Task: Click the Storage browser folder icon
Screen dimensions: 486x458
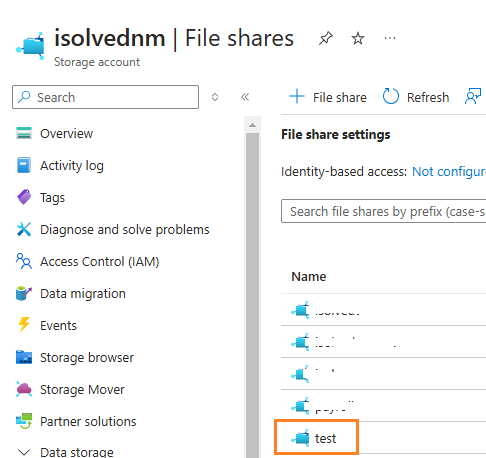Action: (x=24, y=357)
